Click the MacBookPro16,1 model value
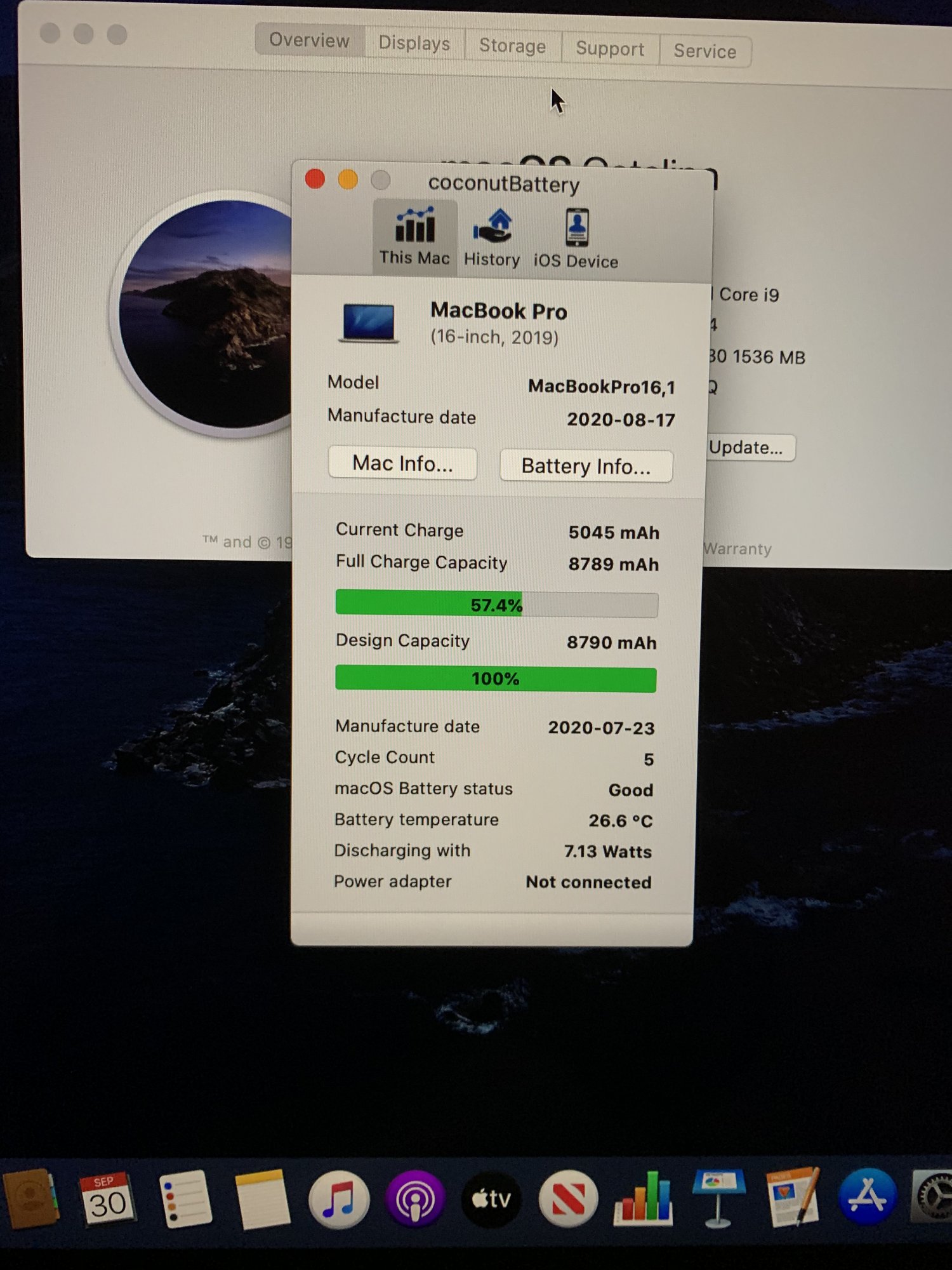952x1270 pixels. 602,387
